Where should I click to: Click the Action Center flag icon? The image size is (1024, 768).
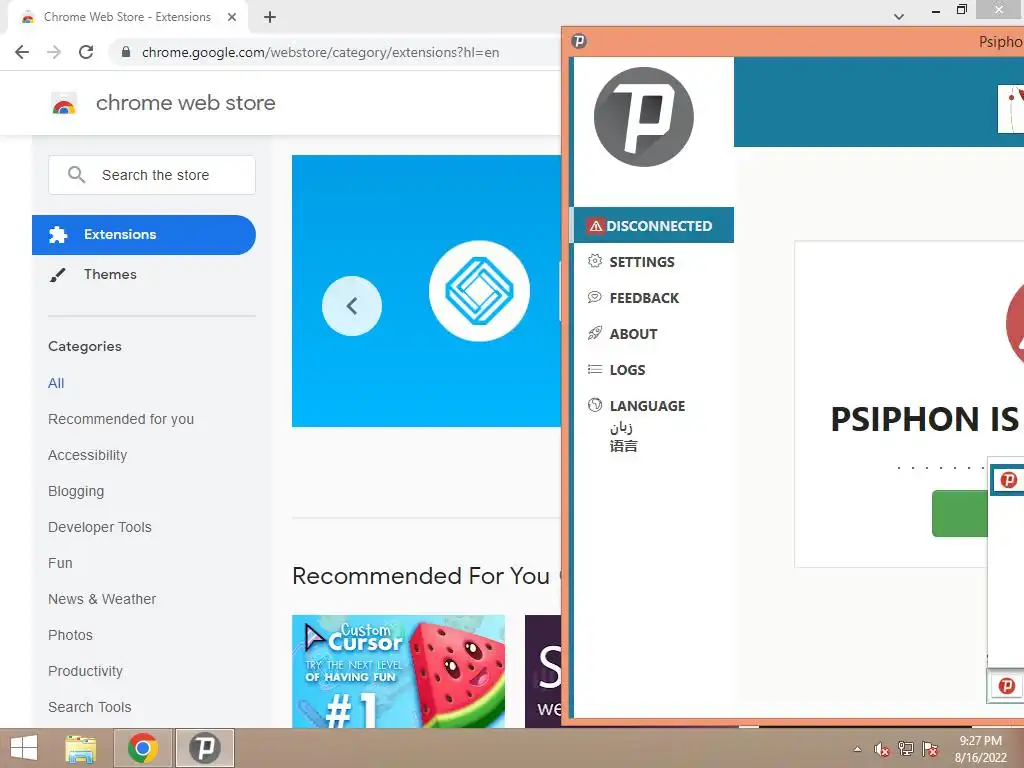(x=930, y=749)
